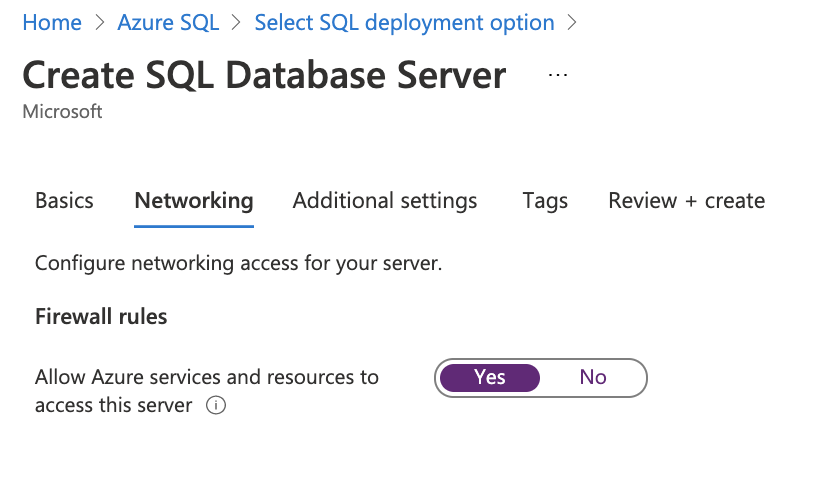Navigate to Home via breadcrumb

click(x=52, y=22)
